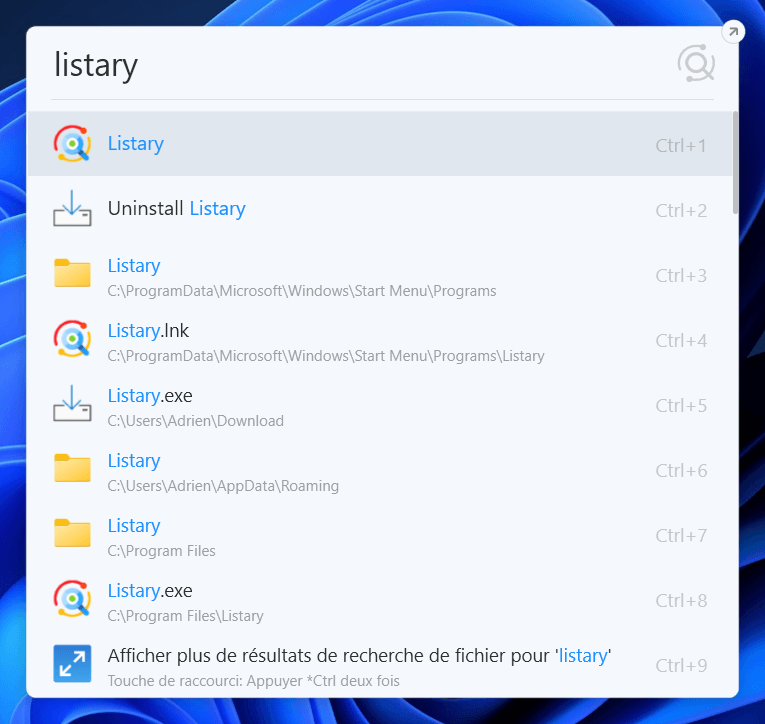765x724 pixels.
Task: Click the Ctrl+4 shortcut label
Action: (681, 341)
